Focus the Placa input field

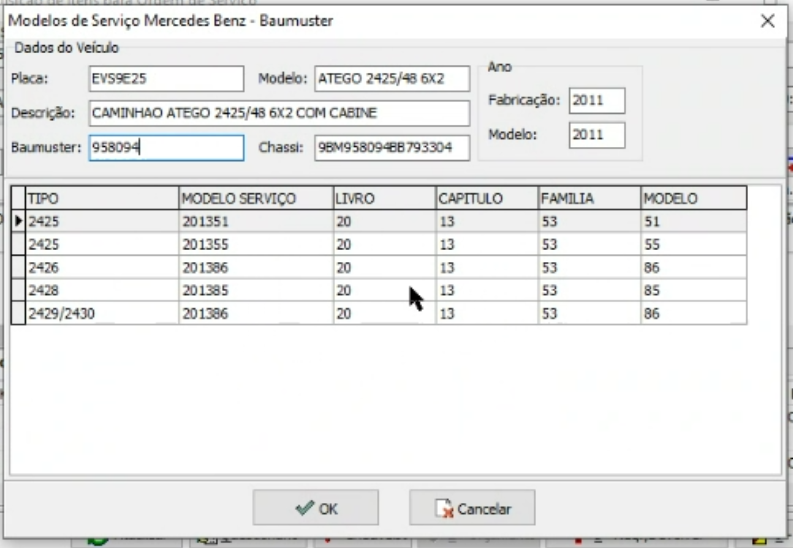click(166, 79)
